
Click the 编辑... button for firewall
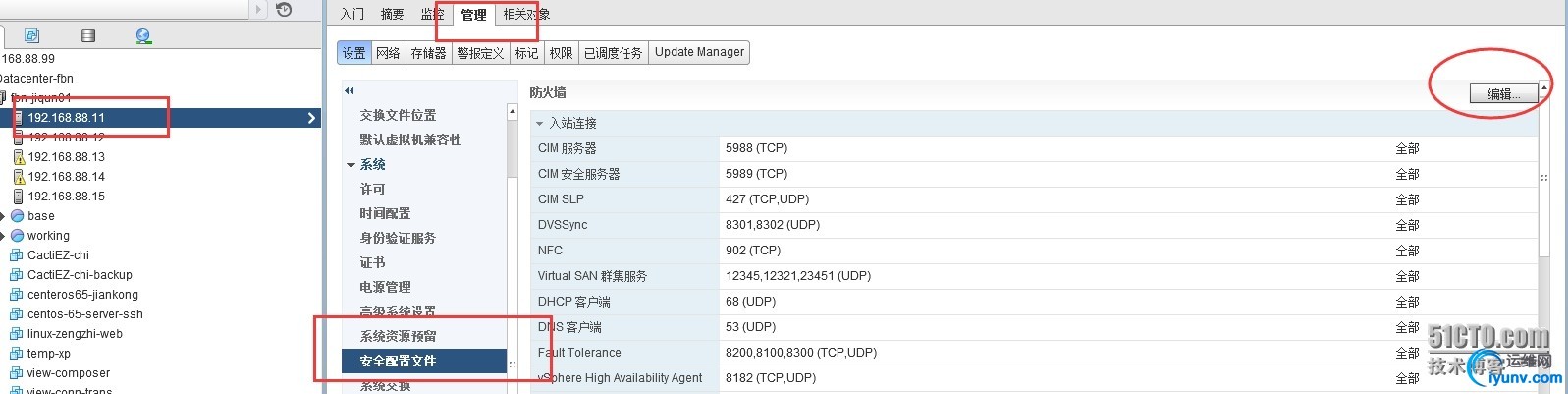click(x=1503, y=94)
